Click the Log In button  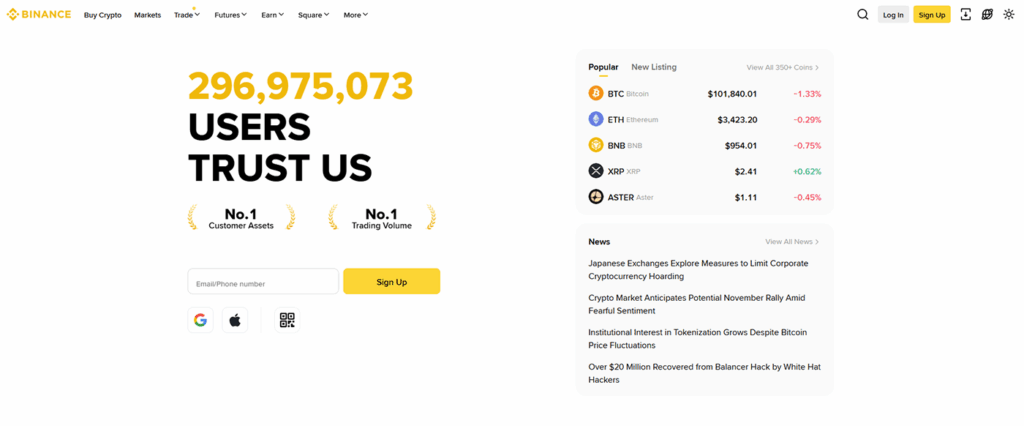[x=893, y=15]
